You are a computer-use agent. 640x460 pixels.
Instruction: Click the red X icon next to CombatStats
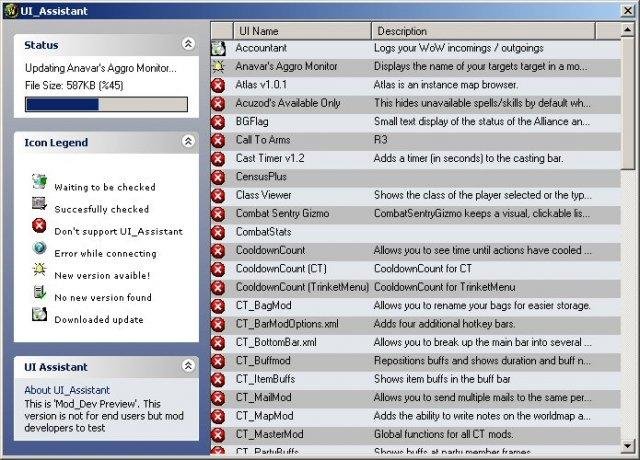pos(218,232)
